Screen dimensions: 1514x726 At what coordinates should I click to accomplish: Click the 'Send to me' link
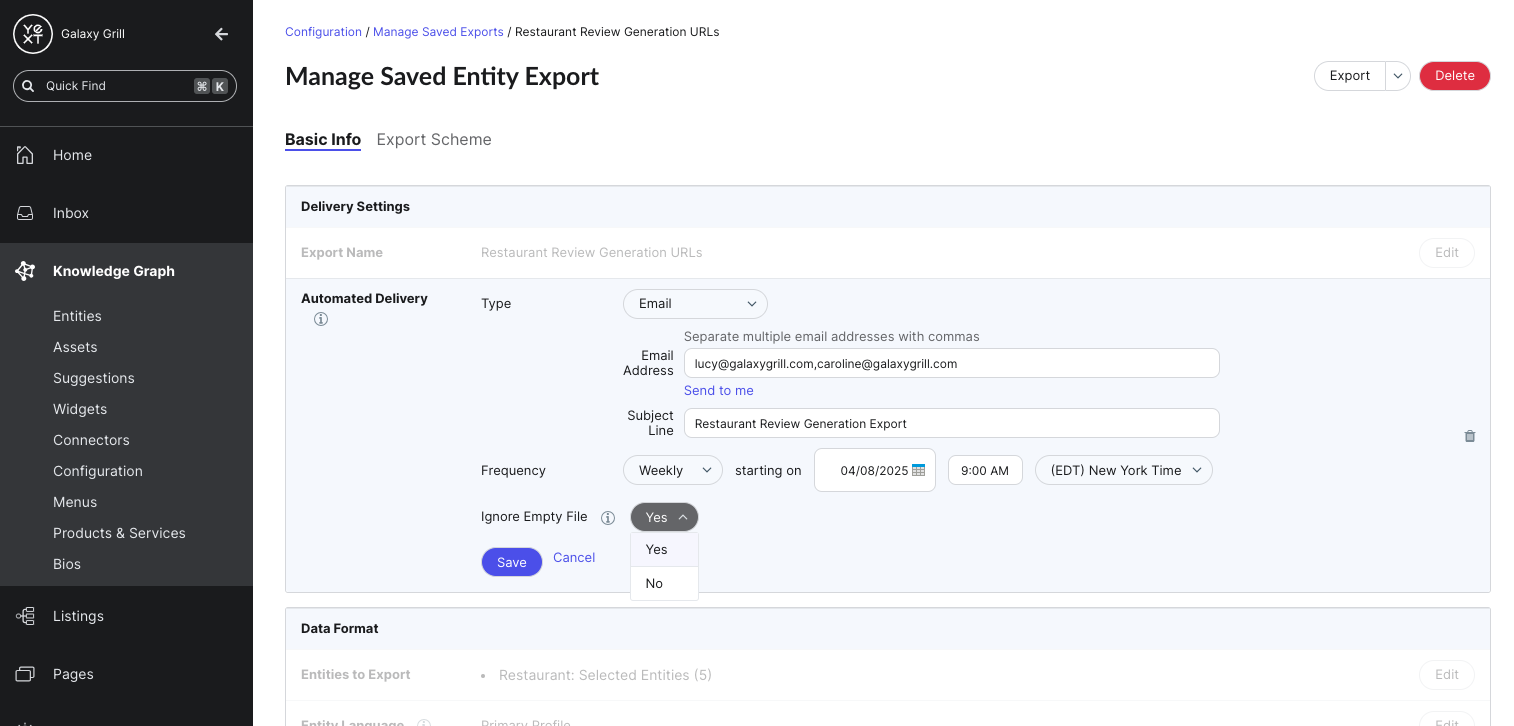[x=718, y=391]
